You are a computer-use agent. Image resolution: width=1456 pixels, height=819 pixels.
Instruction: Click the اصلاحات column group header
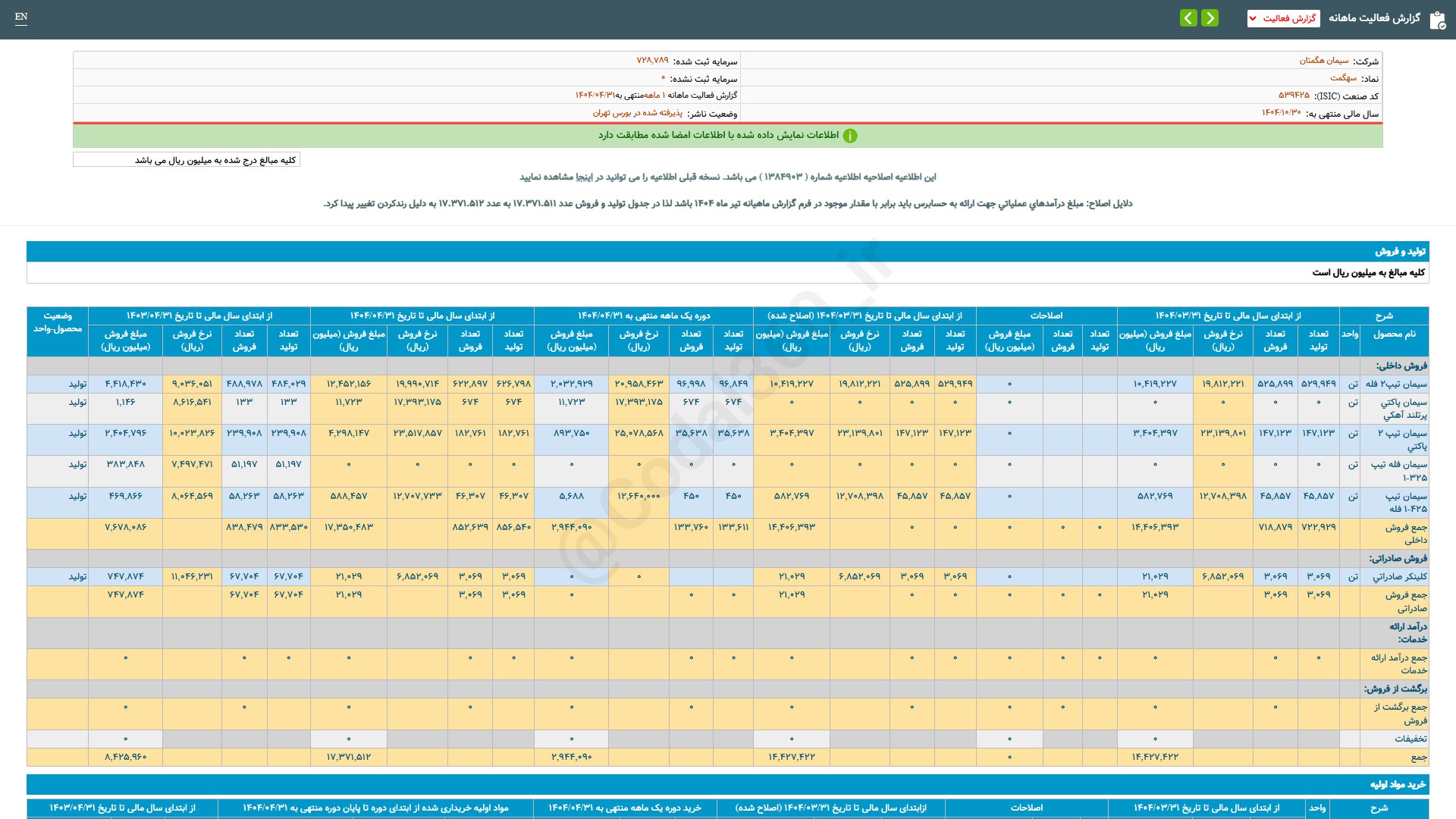[x=1046, y=315]
